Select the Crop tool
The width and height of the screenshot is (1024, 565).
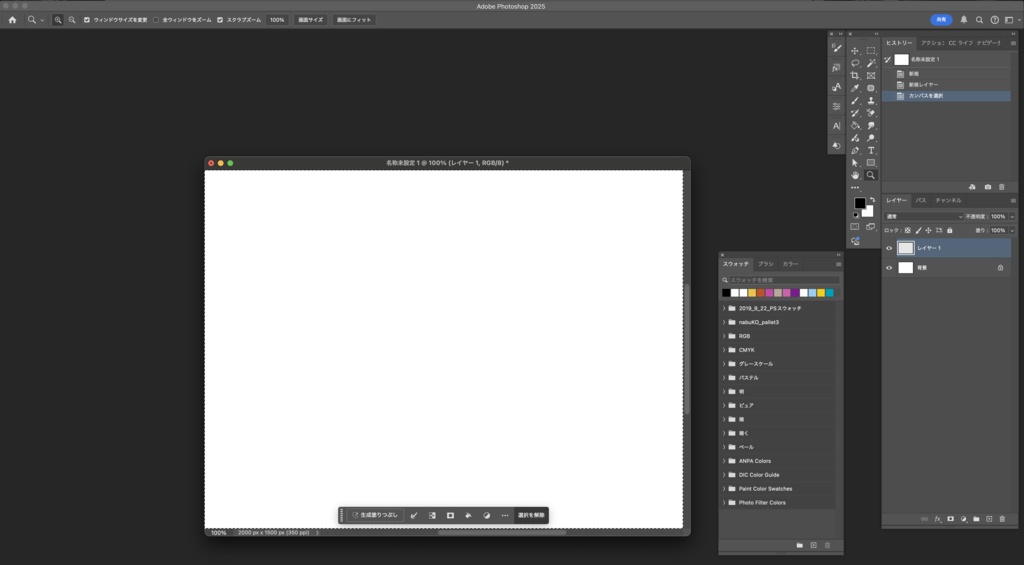pyautogui.click(x=855, y=76)
